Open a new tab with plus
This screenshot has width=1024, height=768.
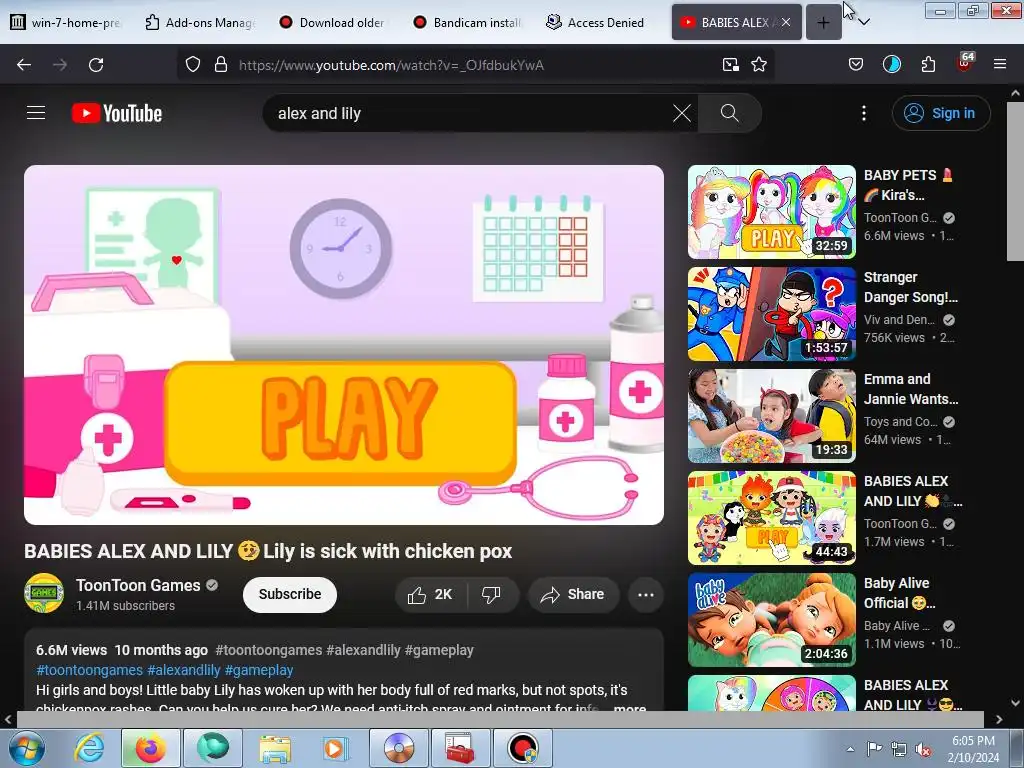824,22
